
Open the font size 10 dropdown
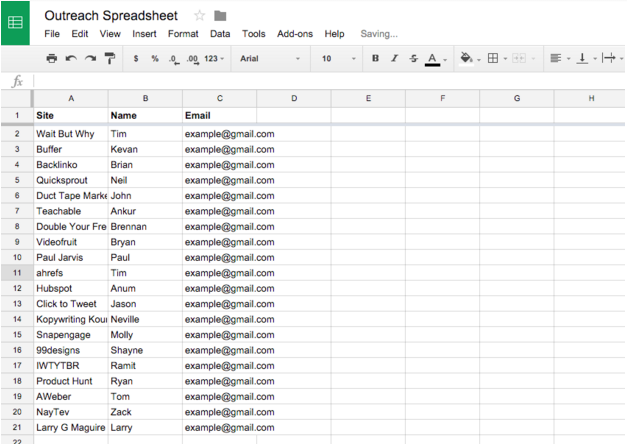coord(338,59)
